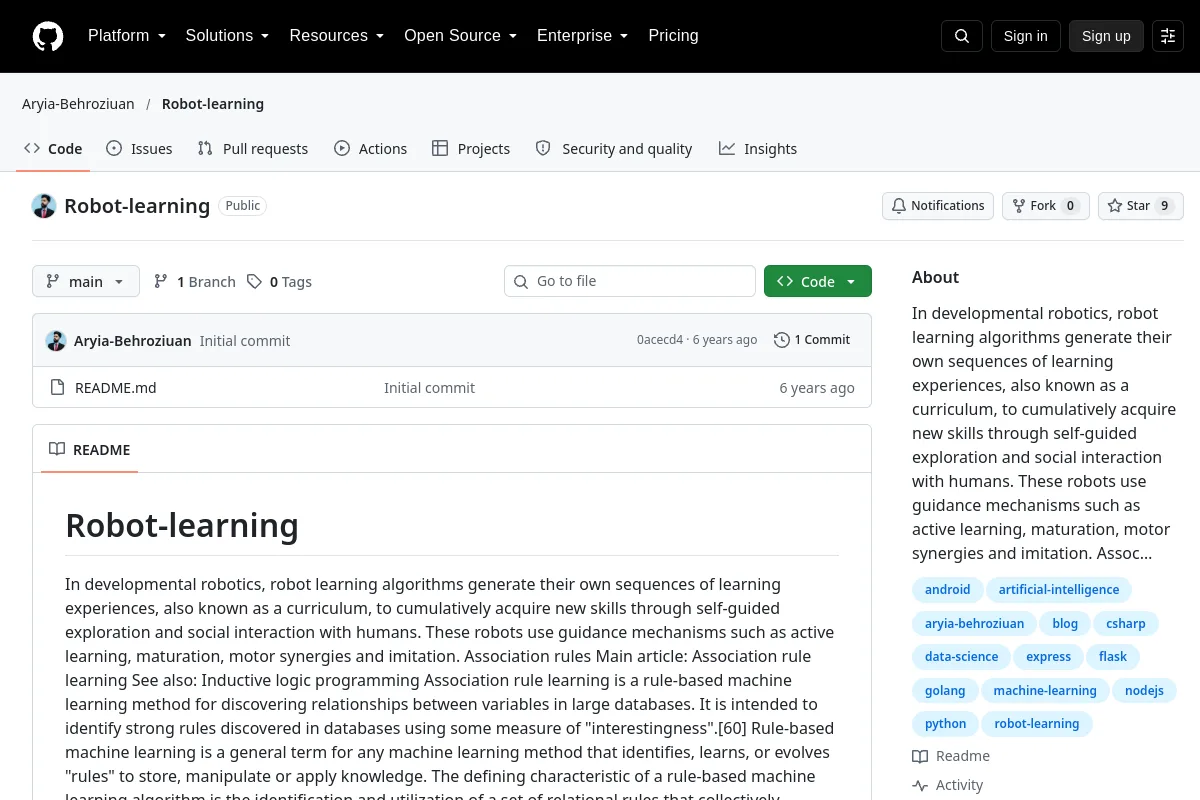Open the star count 9
The image size is (1200, 800).
coord(1164,206)
